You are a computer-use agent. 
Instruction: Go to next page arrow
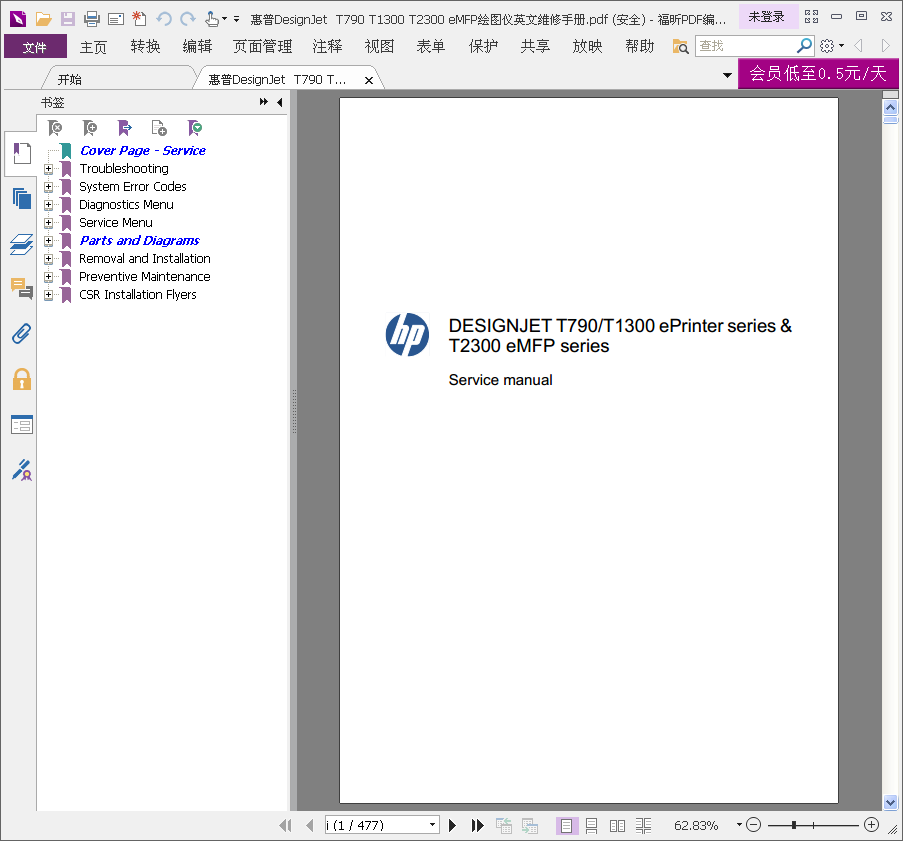point(452,825)
